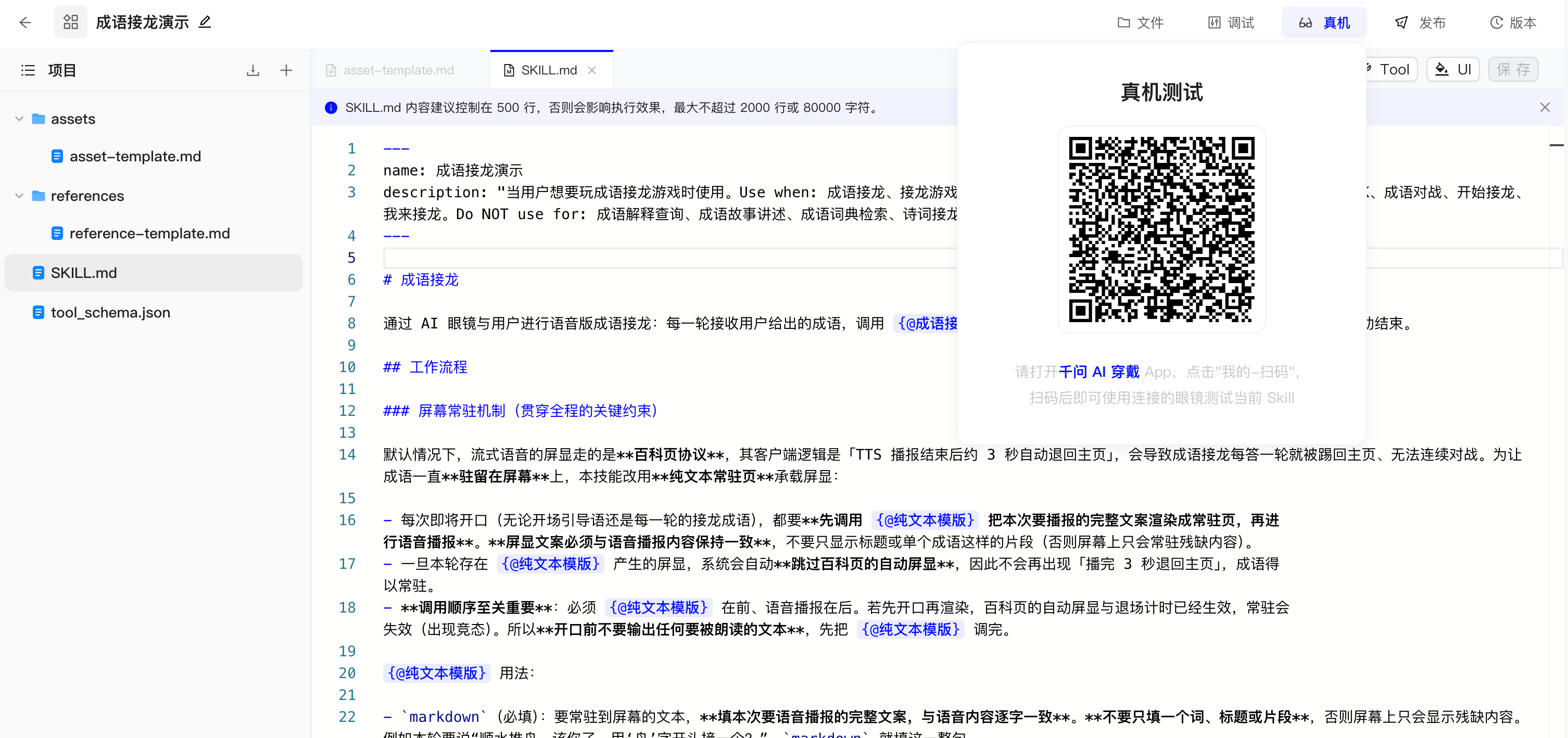Click the 成语接龙演示 project title
The image size is (1568, 738).
pyautogui.click(x=143, y=22)
